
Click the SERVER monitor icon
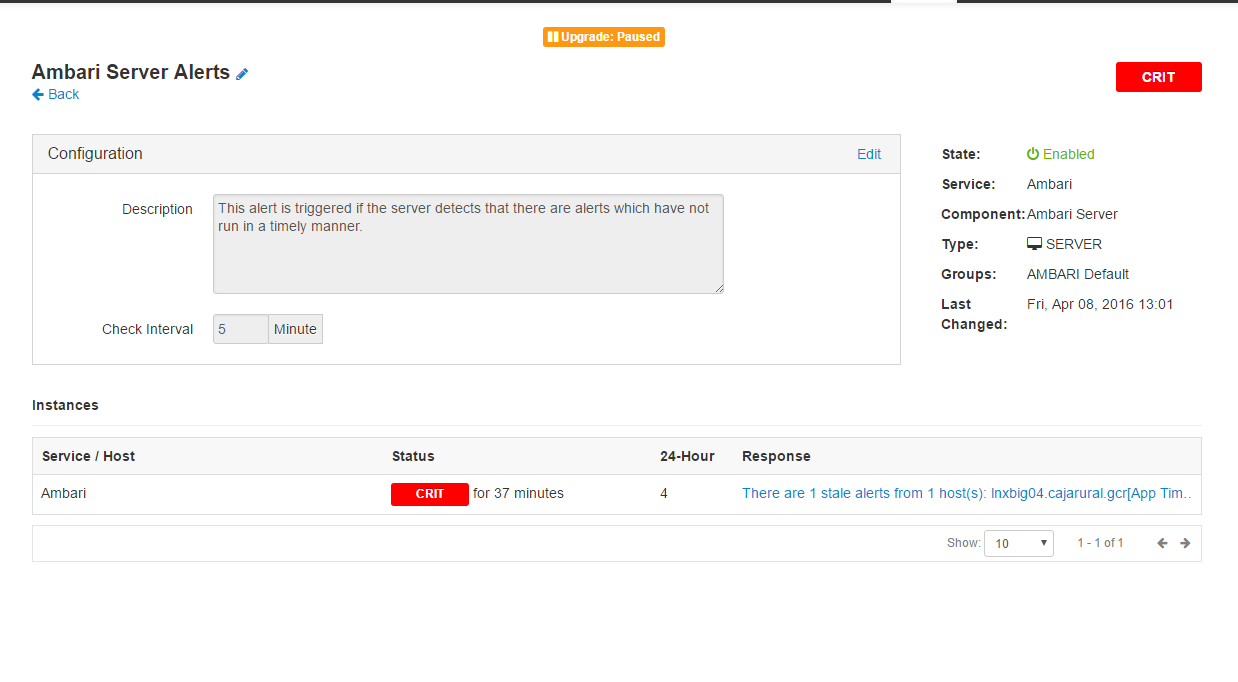(1035, 243)
